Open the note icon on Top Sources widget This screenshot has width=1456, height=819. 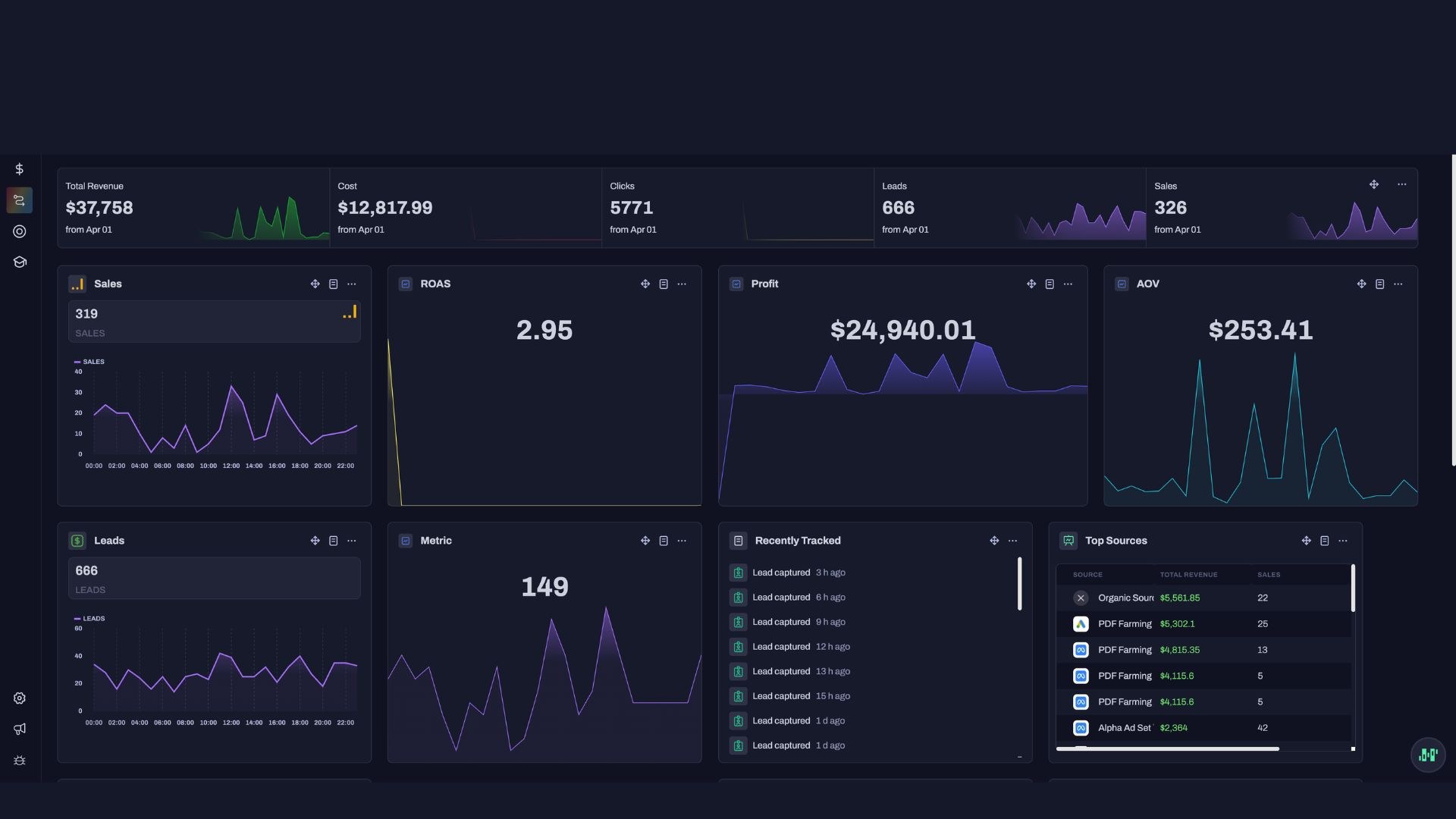[x=1324, y=541]
